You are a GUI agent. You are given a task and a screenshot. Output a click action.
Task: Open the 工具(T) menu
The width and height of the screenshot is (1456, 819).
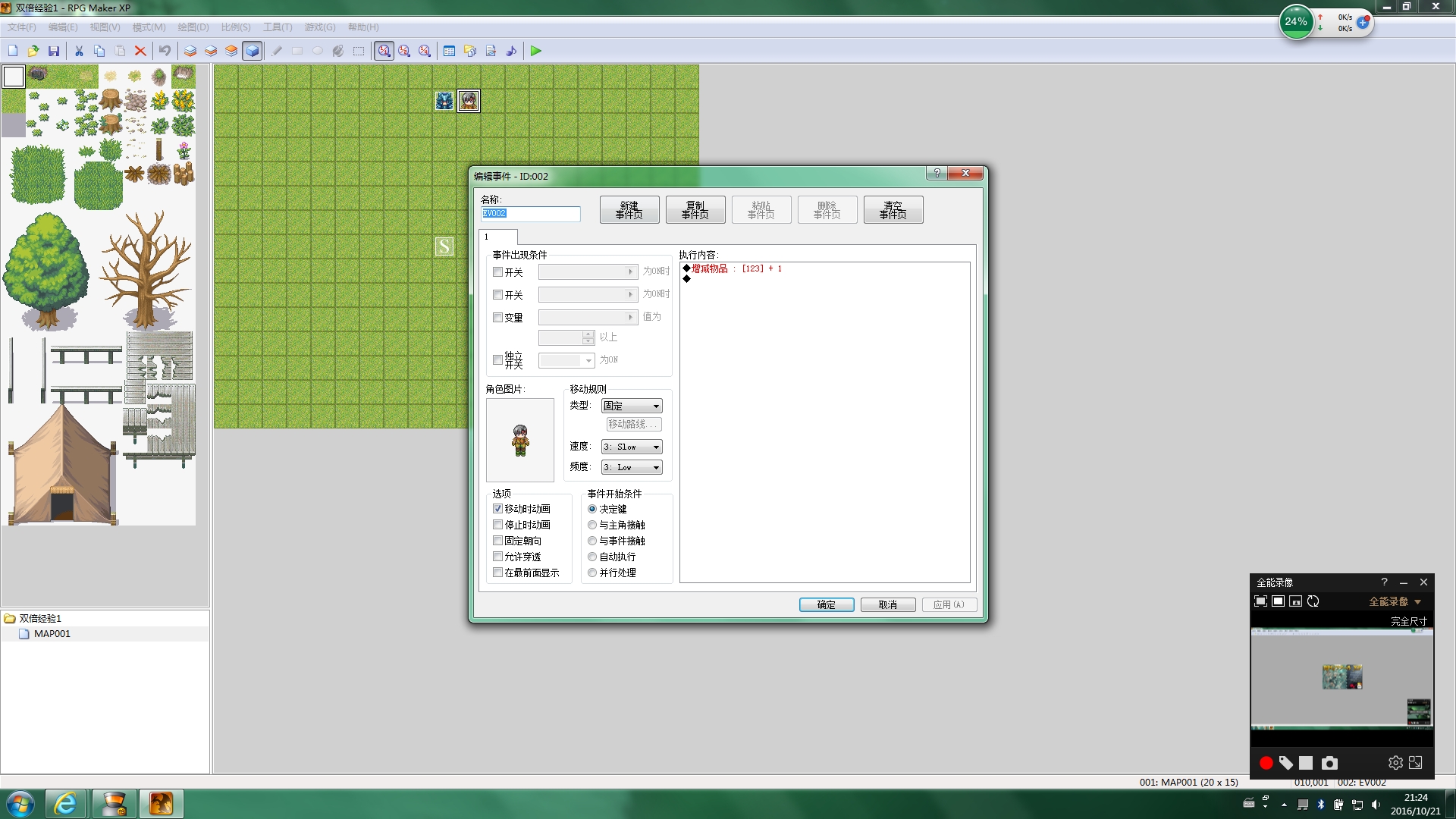click(278, 27)
